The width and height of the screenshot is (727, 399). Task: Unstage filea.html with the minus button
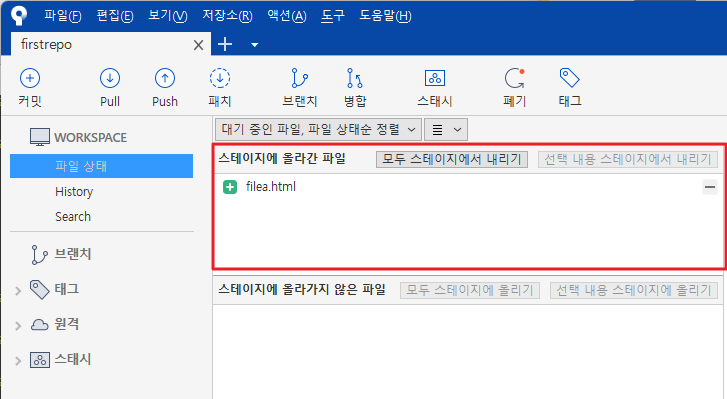click(x=710, y=187)
